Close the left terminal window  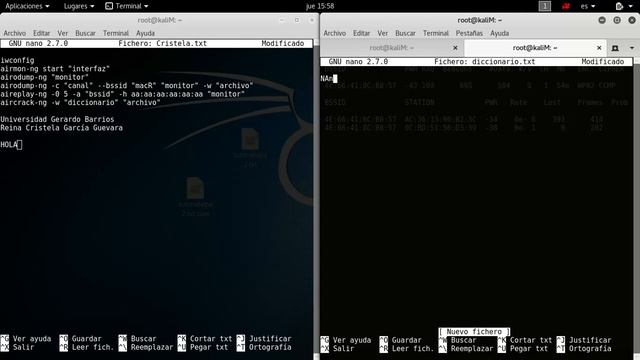[312, 20]
